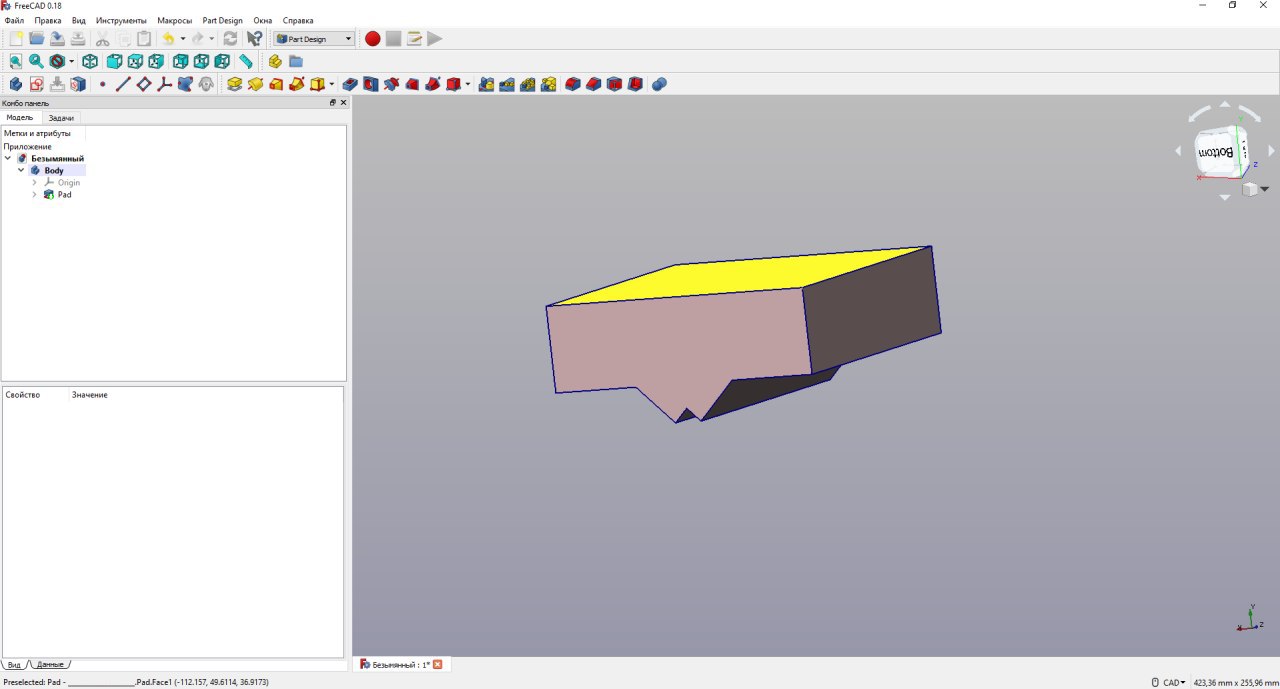The image size is (1280, 689).
Task: Create an additive pipe
Action: [297, 84]
